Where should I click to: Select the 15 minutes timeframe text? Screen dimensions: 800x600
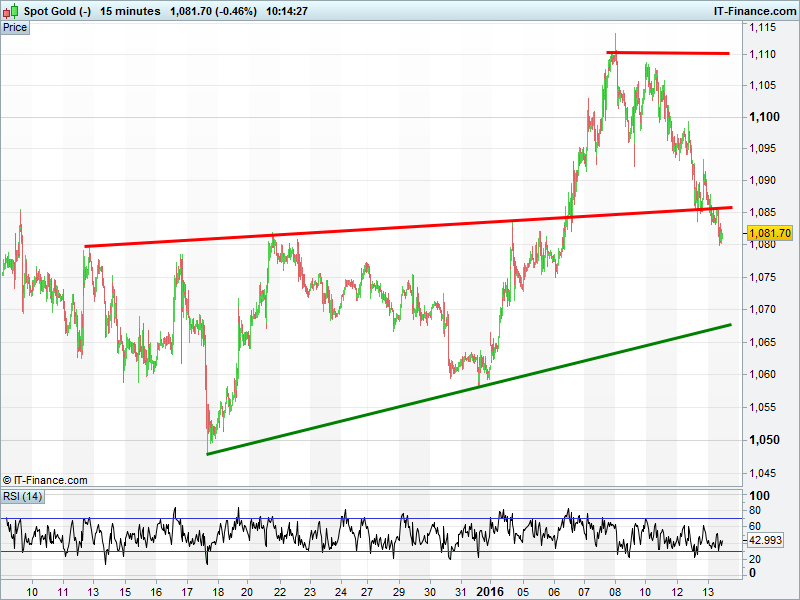130,11
